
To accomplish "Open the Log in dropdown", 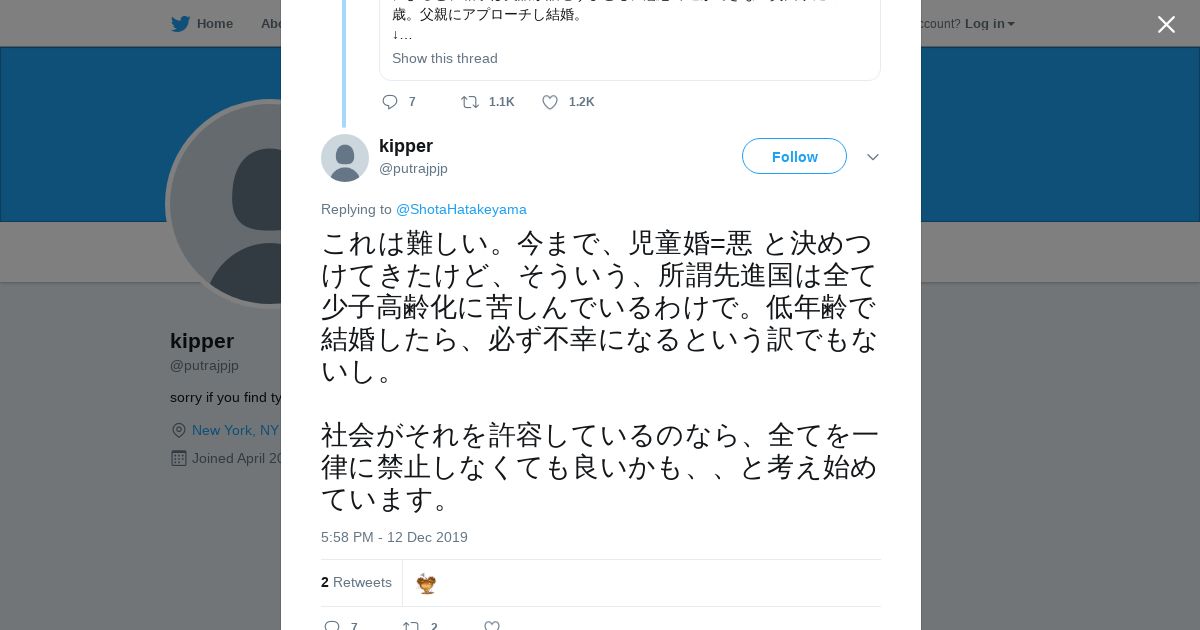I will [x=989, y=24].
